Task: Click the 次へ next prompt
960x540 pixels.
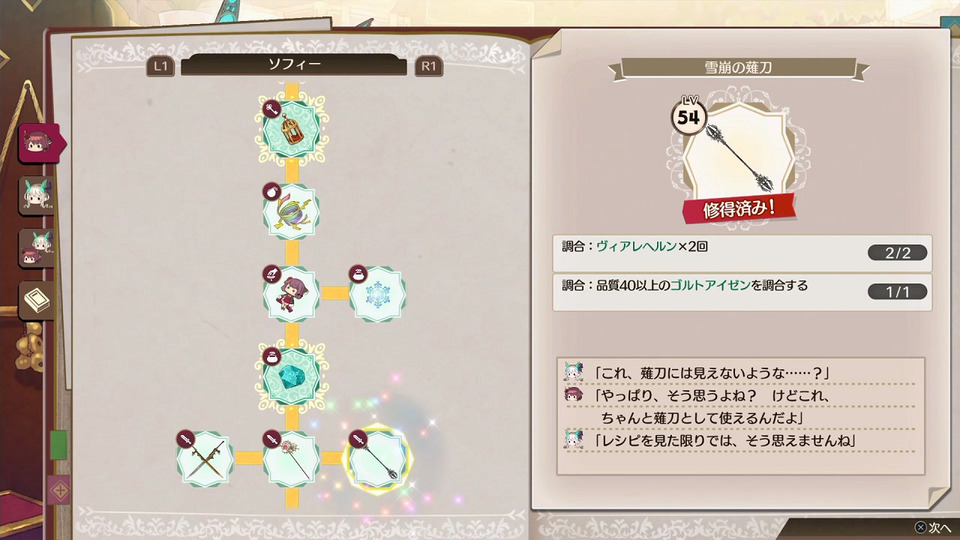Action: coord(934,527)
